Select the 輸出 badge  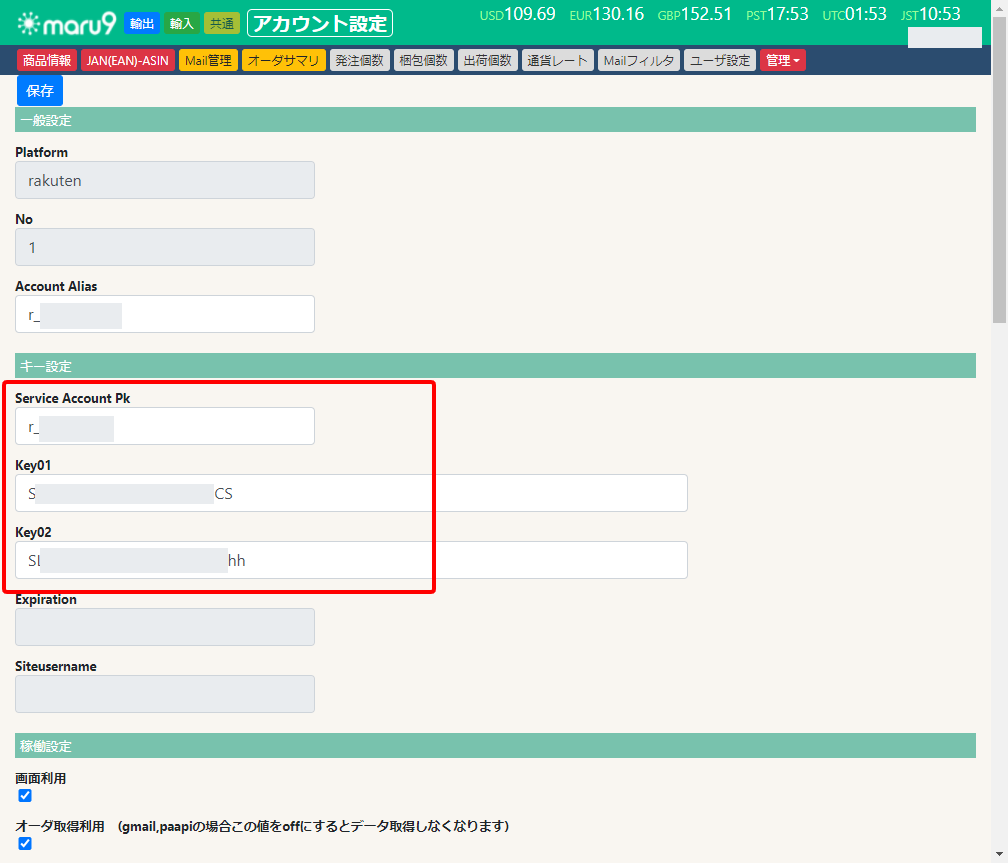coord(142,24)
